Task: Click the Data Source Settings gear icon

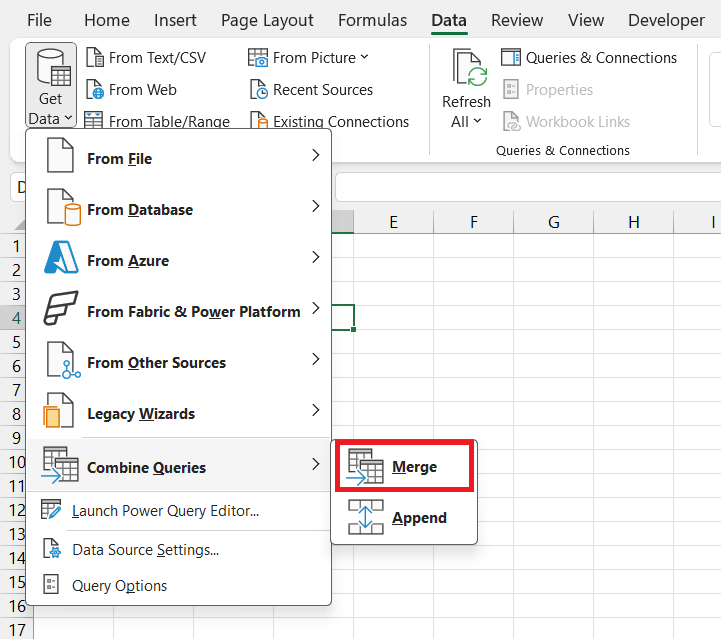Action: pos(52,548)
